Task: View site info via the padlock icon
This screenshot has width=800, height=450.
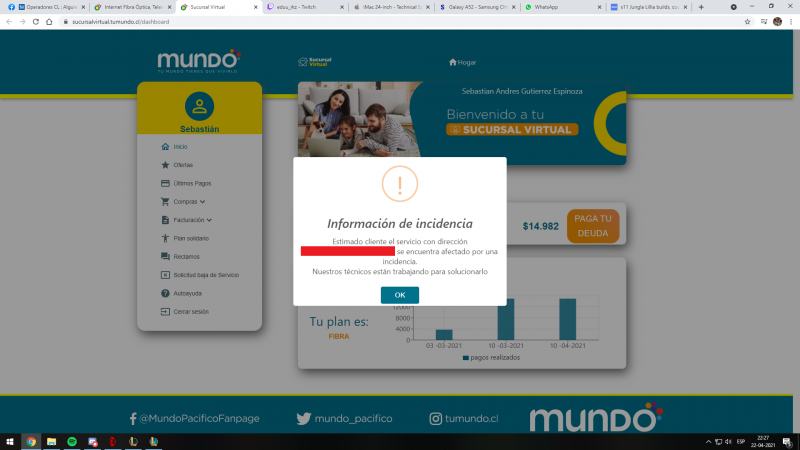Action: tap(65, 22)
